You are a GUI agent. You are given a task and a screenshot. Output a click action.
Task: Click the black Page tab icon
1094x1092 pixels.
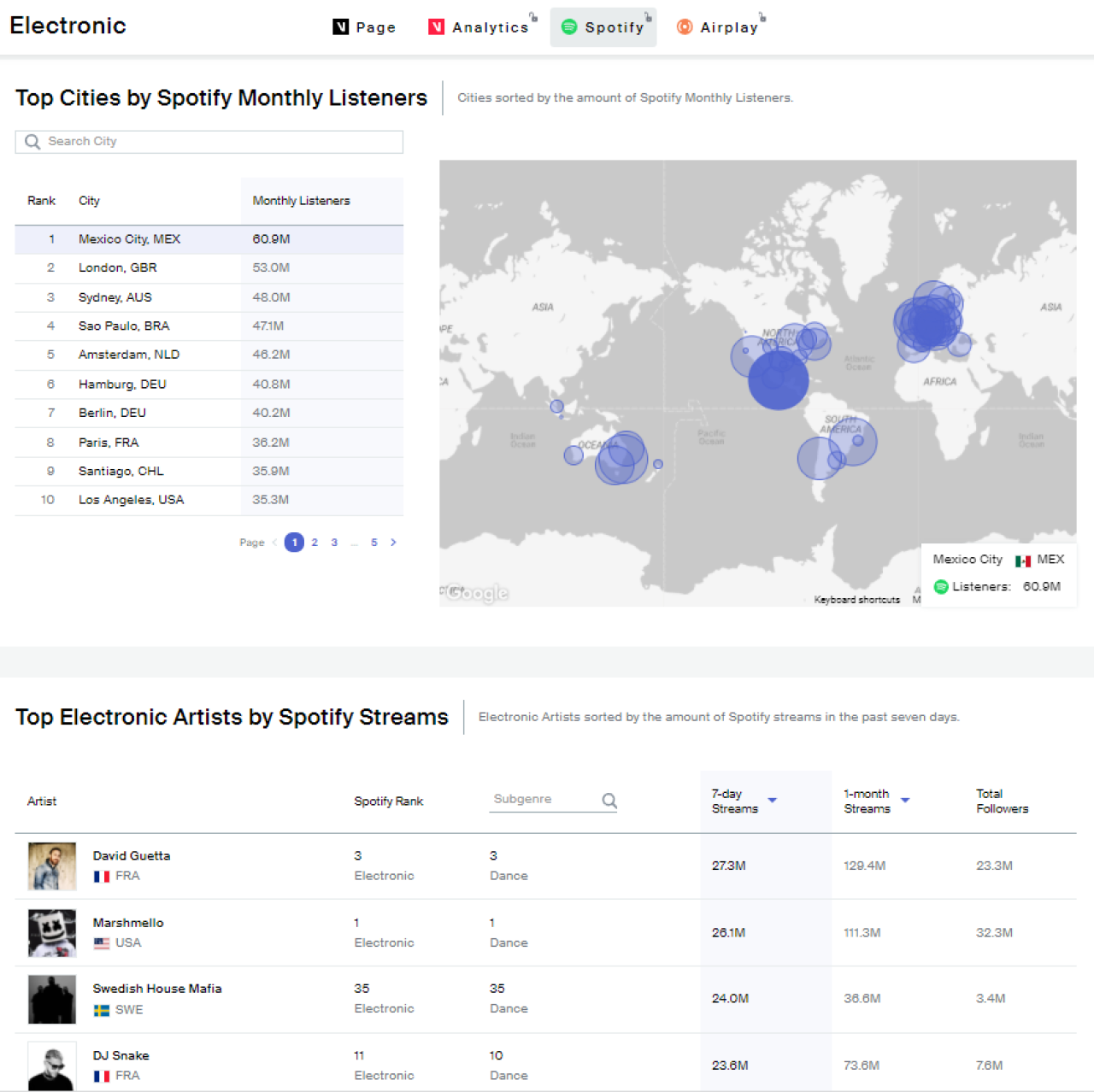(340, 27)
